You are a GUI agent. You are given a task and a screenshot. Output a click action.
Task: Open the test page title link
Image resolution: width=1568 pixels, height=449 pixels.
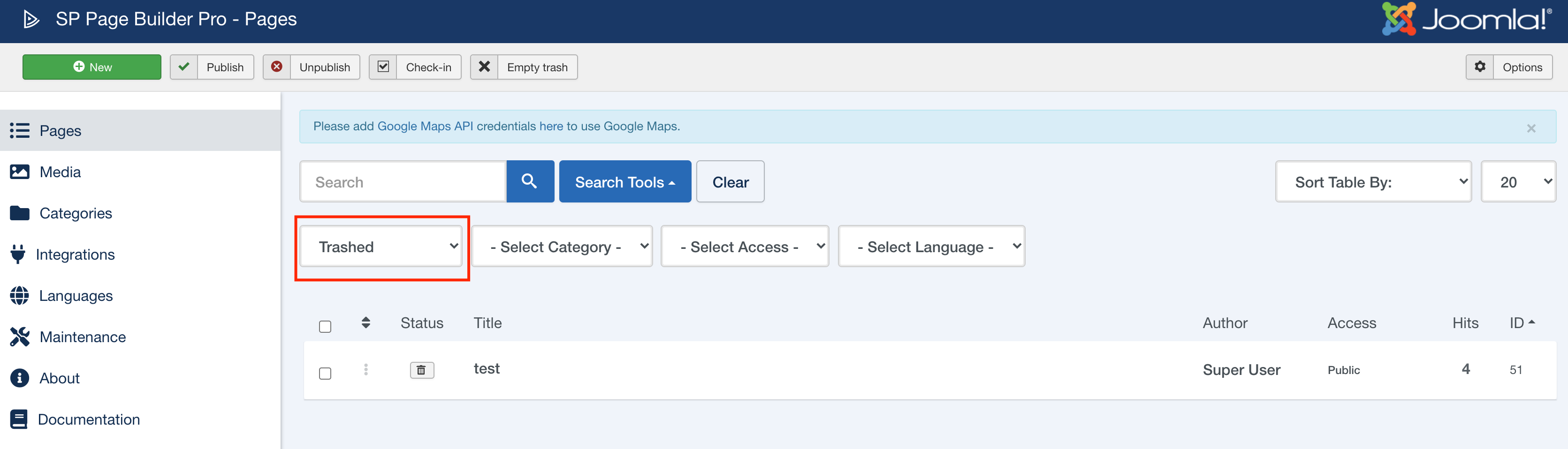tap(487, 369)
